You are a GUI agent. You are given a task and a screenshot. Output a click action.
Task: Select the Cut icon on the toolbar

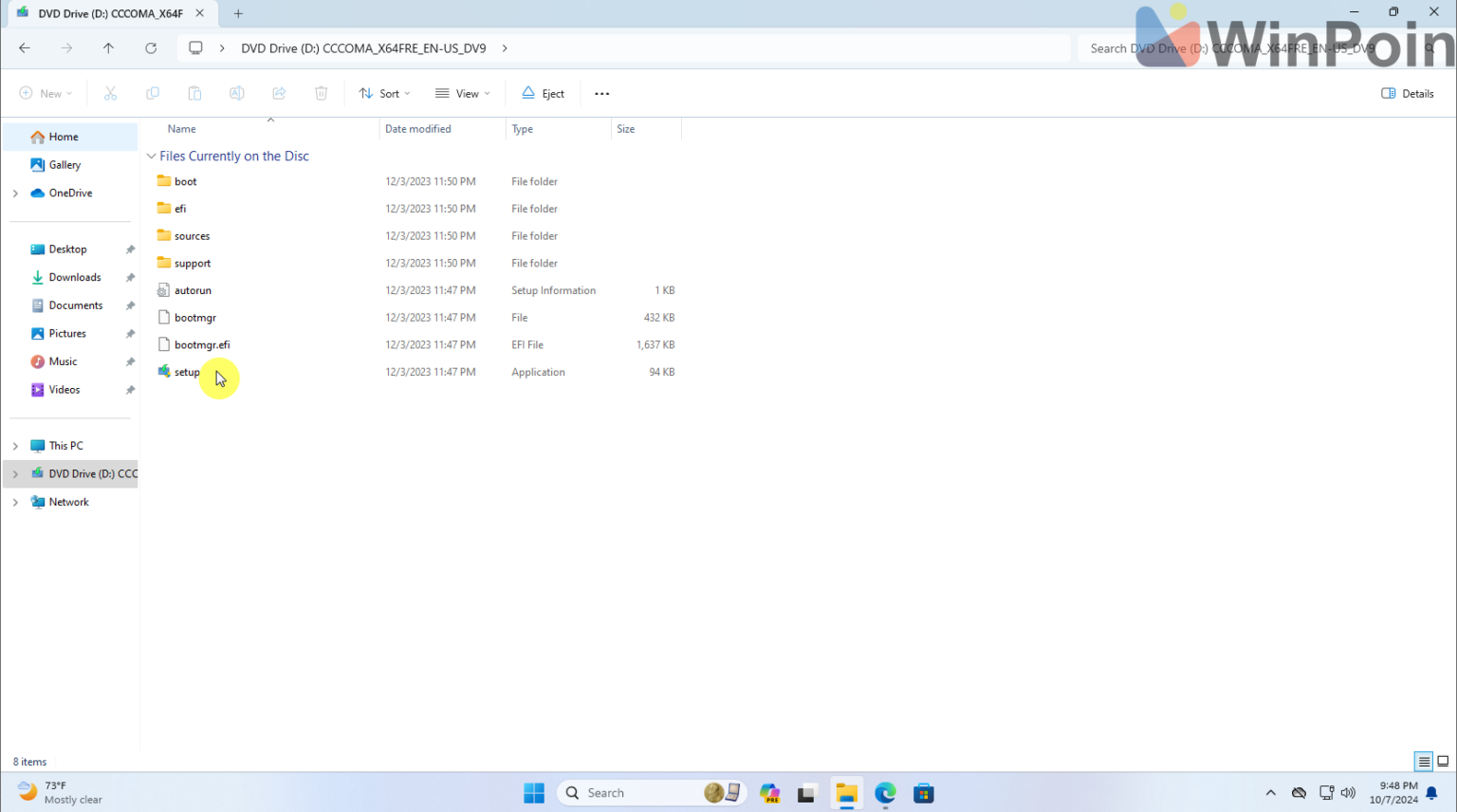110,93
